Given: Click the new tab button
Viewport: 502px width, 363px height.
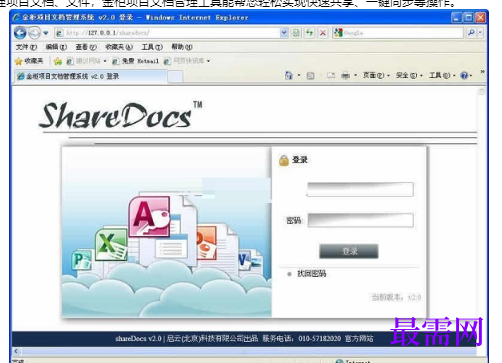Looking at the screenshot, I should (175, 77).
